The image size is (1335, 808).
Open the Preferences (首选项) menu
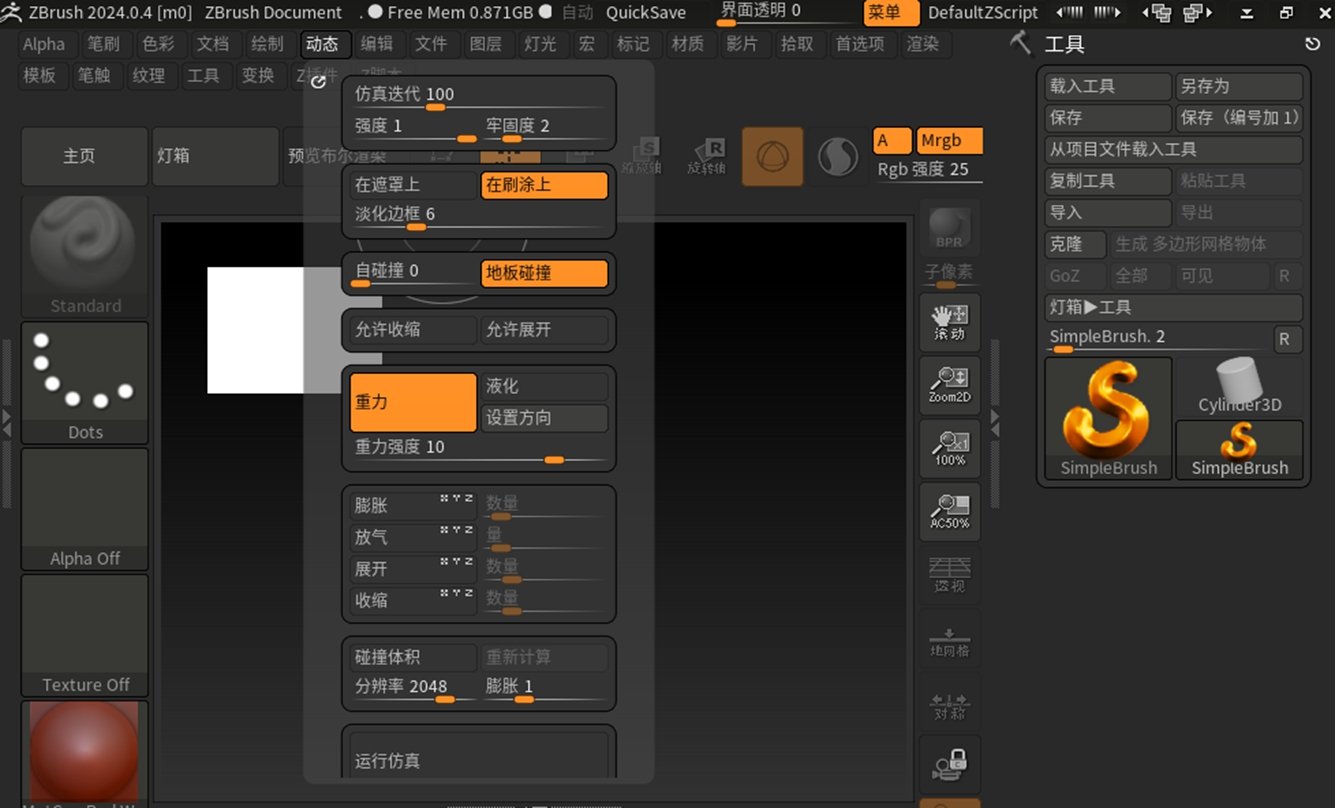click(860, 44)
